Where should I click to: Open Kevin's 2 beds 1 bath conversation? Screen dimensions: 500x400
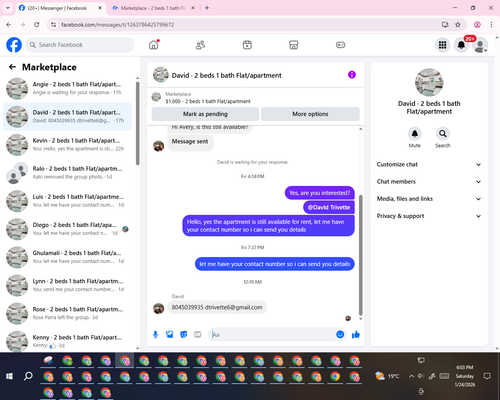[x=67, y=145]
